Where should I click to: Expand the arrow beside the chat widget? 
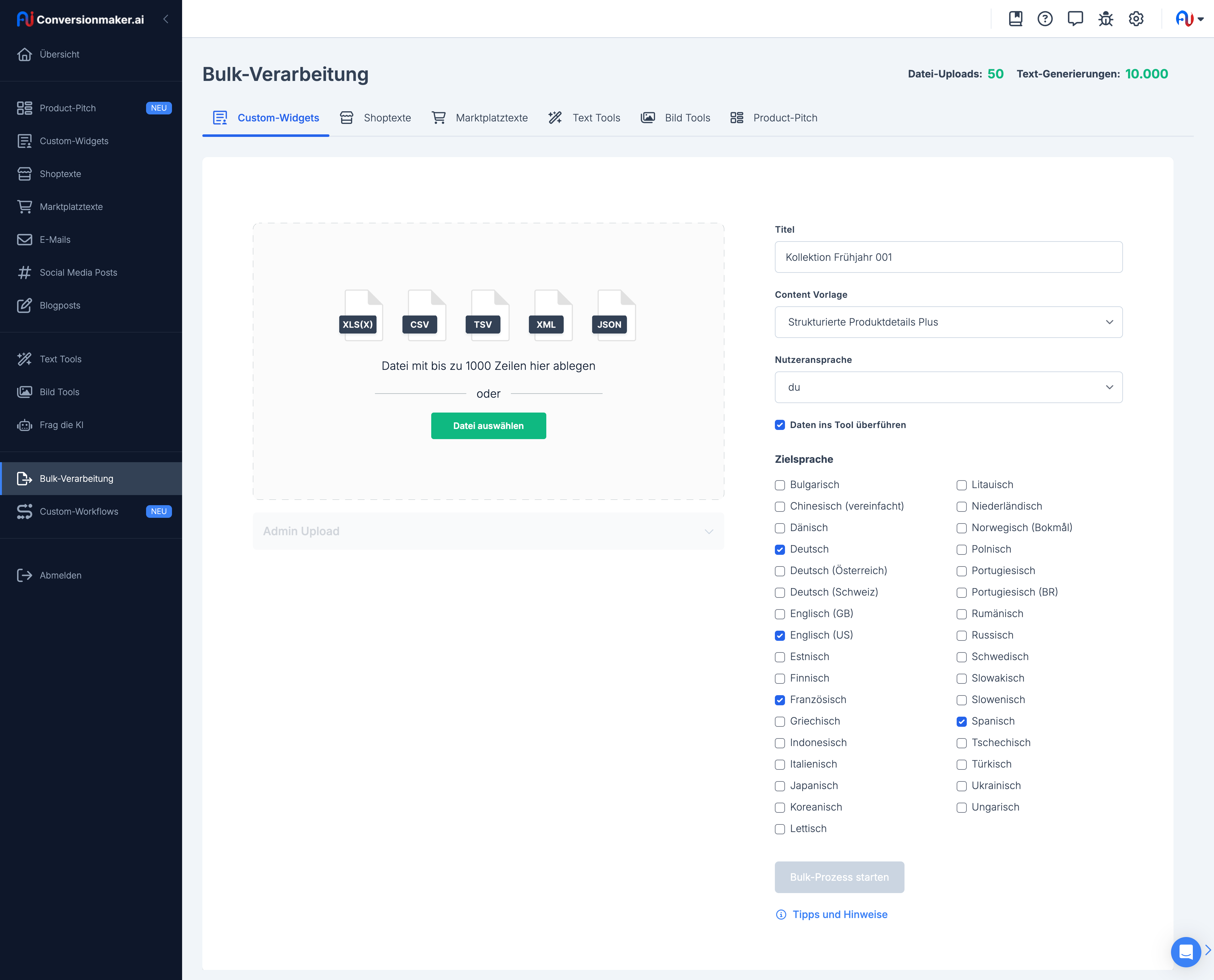pyautogui.click(x=1208, y=950)
